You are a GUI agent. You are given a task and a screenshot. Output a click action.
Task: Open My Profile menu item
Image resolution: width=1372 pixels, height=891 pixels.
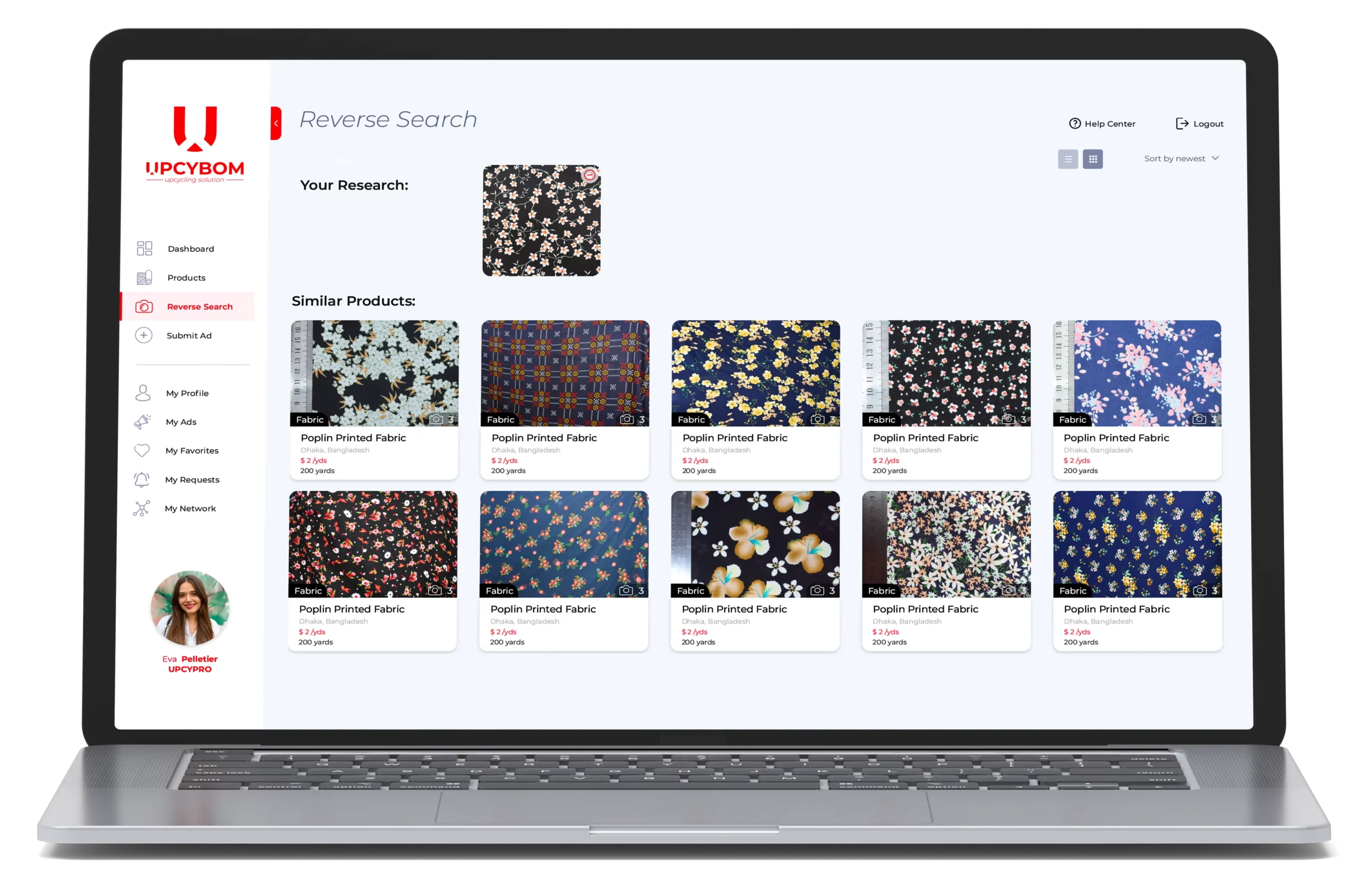pyautogui.click(x=187, y=393)
